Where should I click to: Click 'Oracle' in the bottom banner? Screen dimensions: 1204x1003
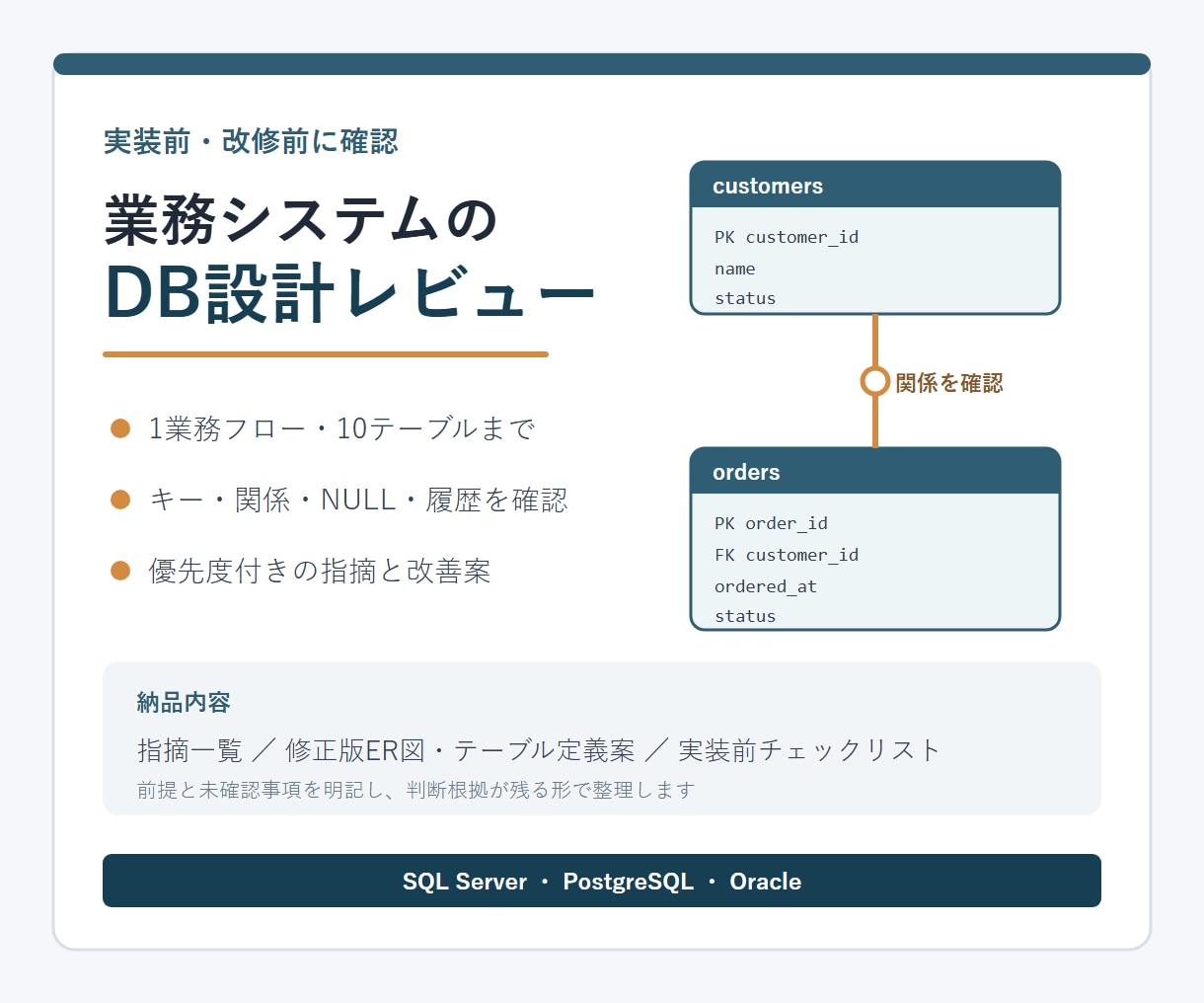[766, 882]
